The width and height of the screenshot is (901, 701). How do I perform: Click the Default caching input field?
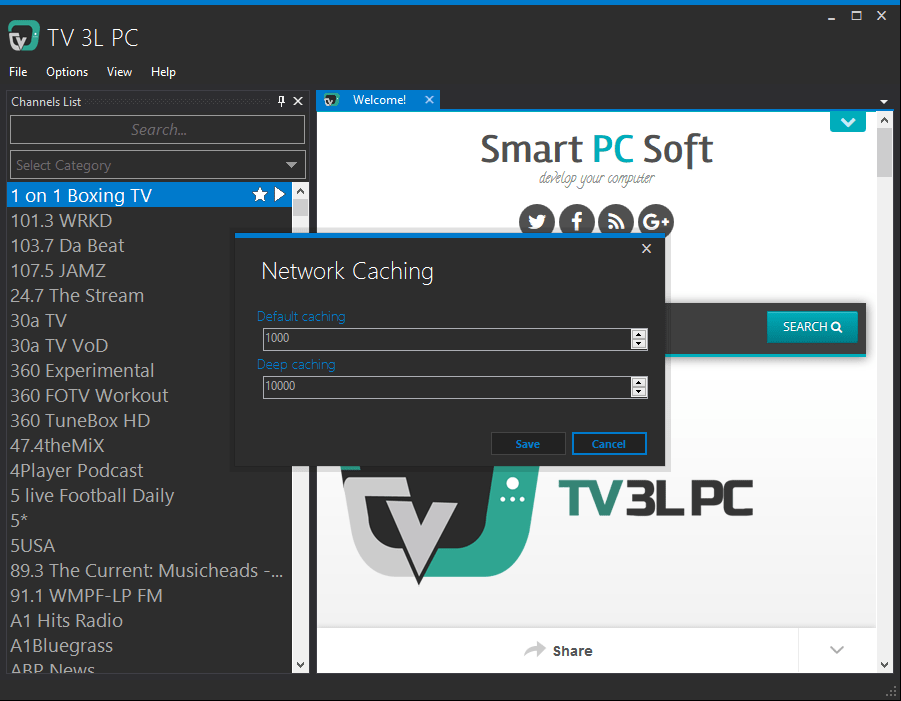[447, 339]
